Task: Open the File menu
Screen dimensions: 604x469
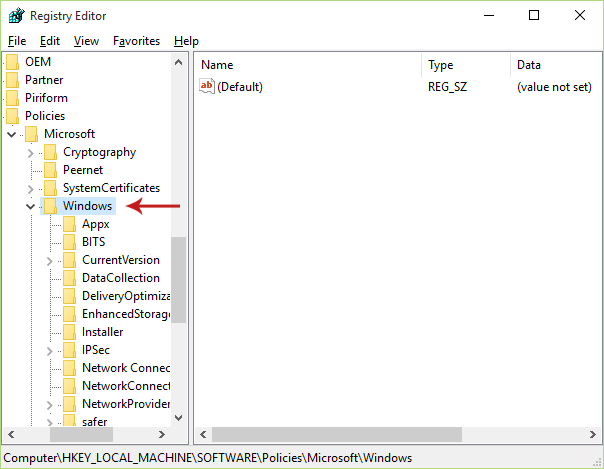Action: tap(17, 41)
